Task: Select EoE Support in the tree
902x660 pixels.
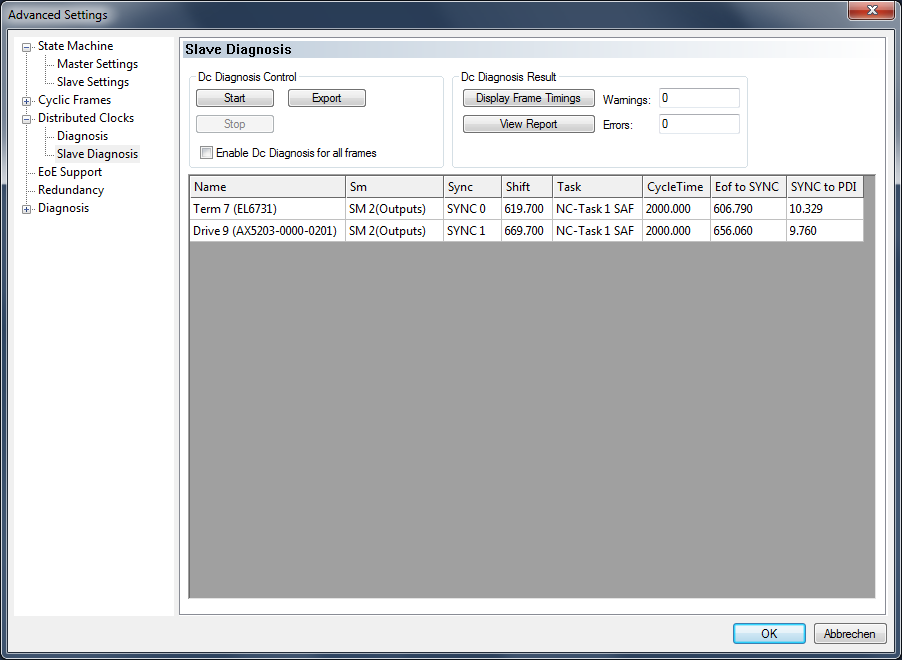Action: (x=69, y=172)
